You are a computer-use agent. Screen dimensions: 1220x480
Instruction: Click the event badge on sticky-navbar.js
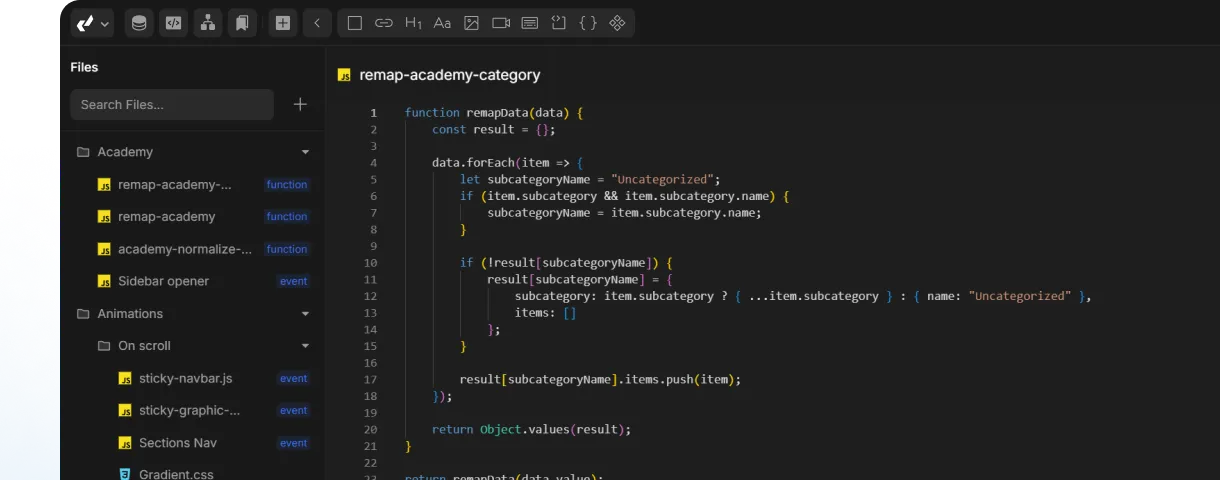pos(294,379)
